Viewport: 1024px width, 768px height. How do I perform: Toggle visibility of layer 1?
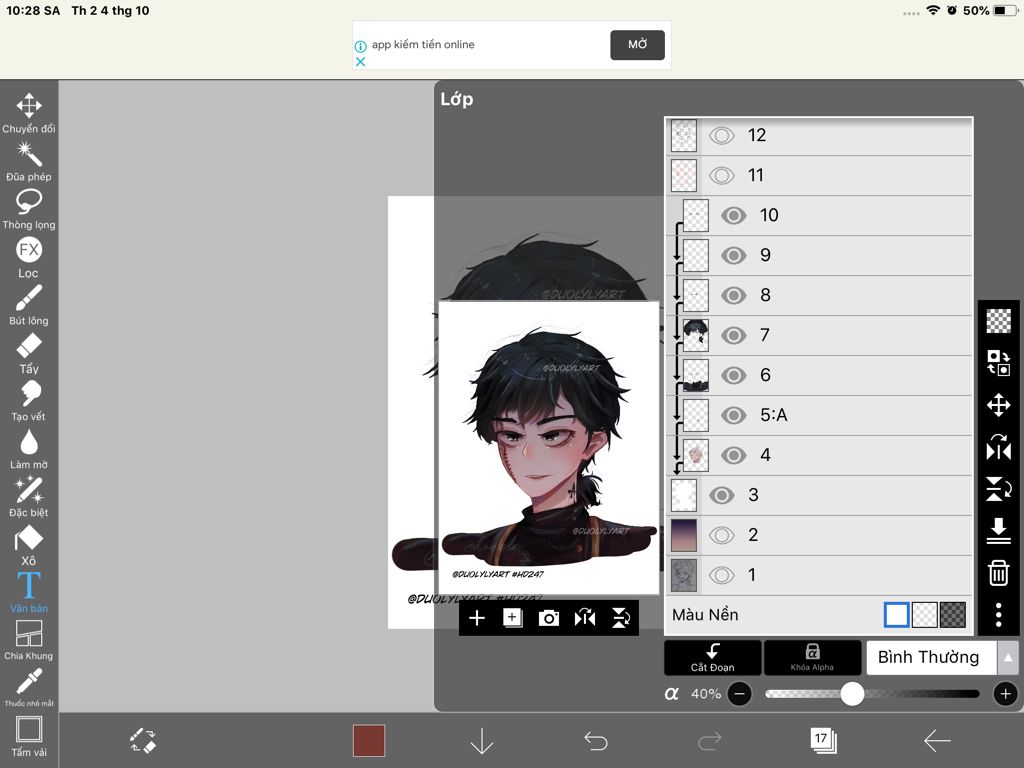722,575
